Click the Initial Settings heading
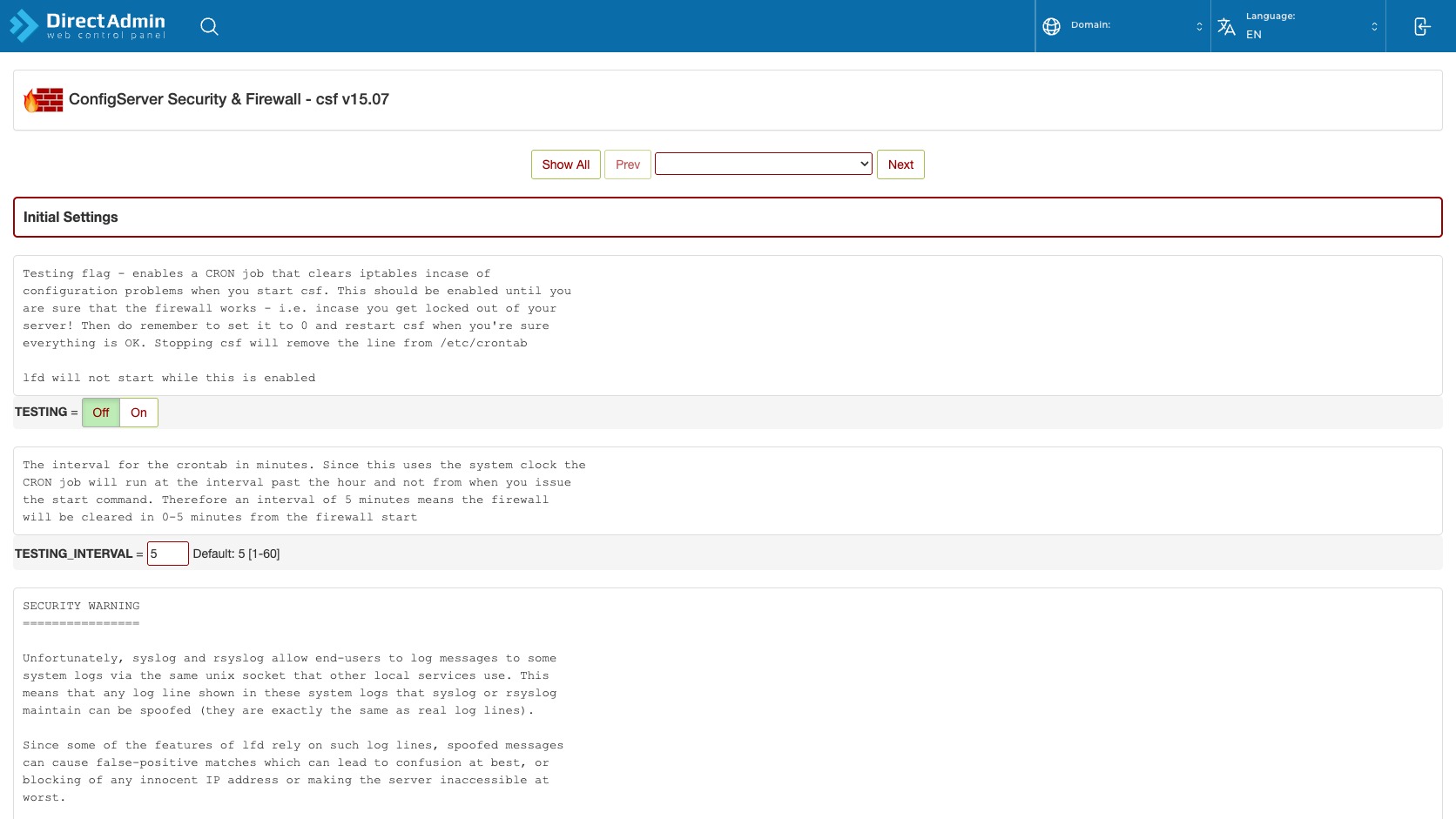 point(71,218)
